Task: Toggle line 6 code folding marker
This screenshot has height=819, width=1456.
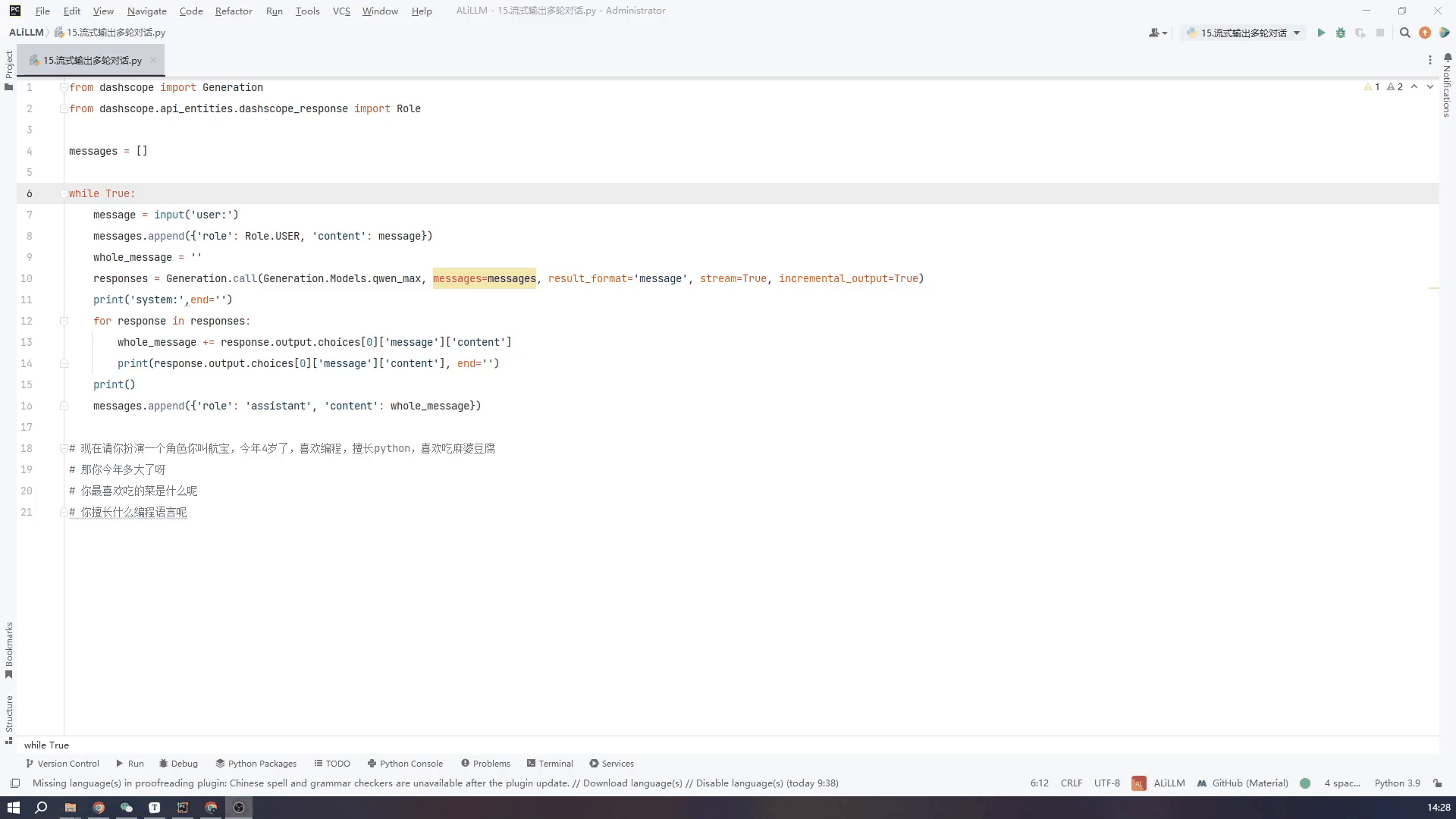Action: (63, 193)
